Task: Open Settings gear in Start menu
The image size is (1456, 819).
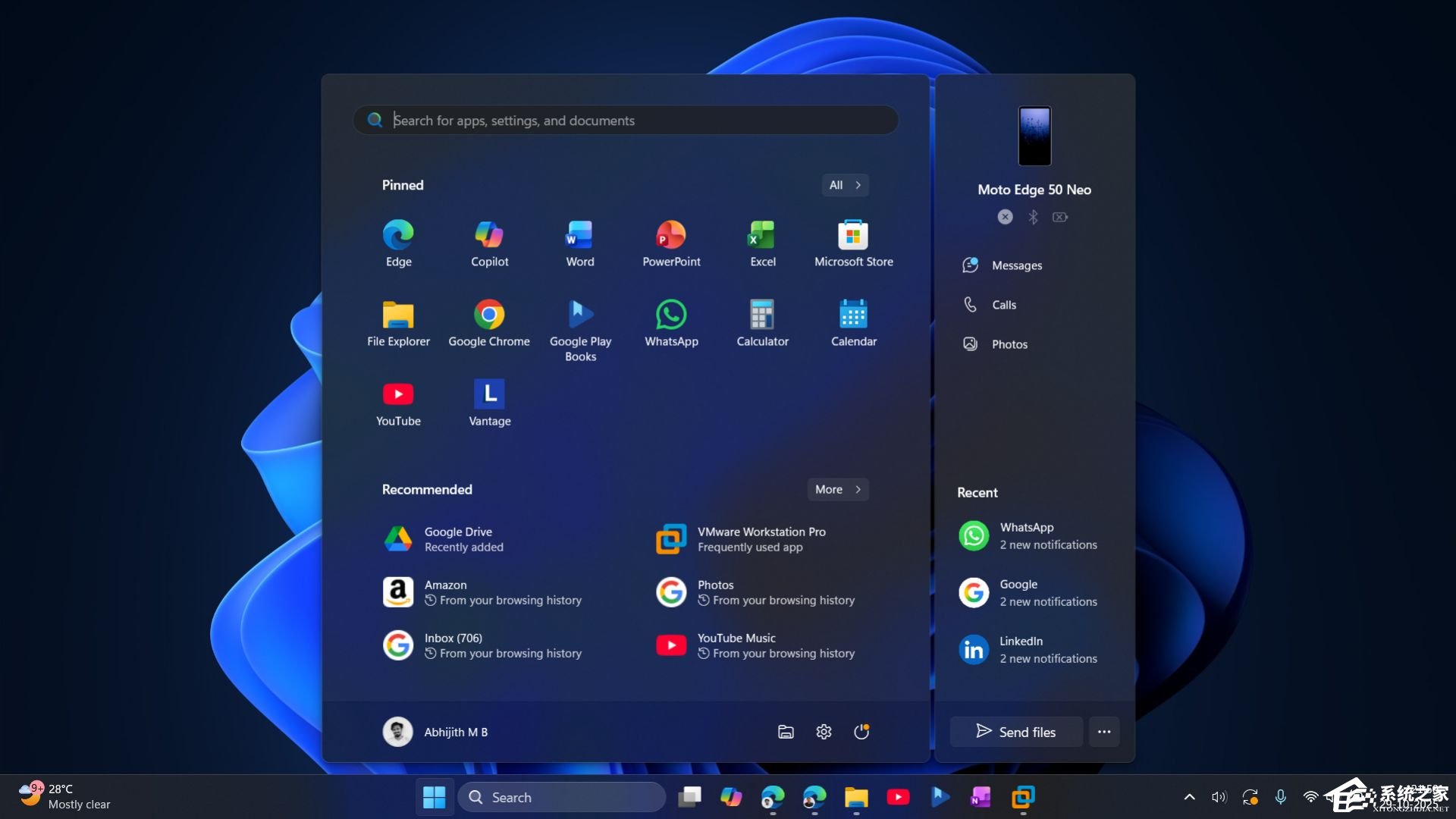Action: pyautogui.click(x=824, y=732)
